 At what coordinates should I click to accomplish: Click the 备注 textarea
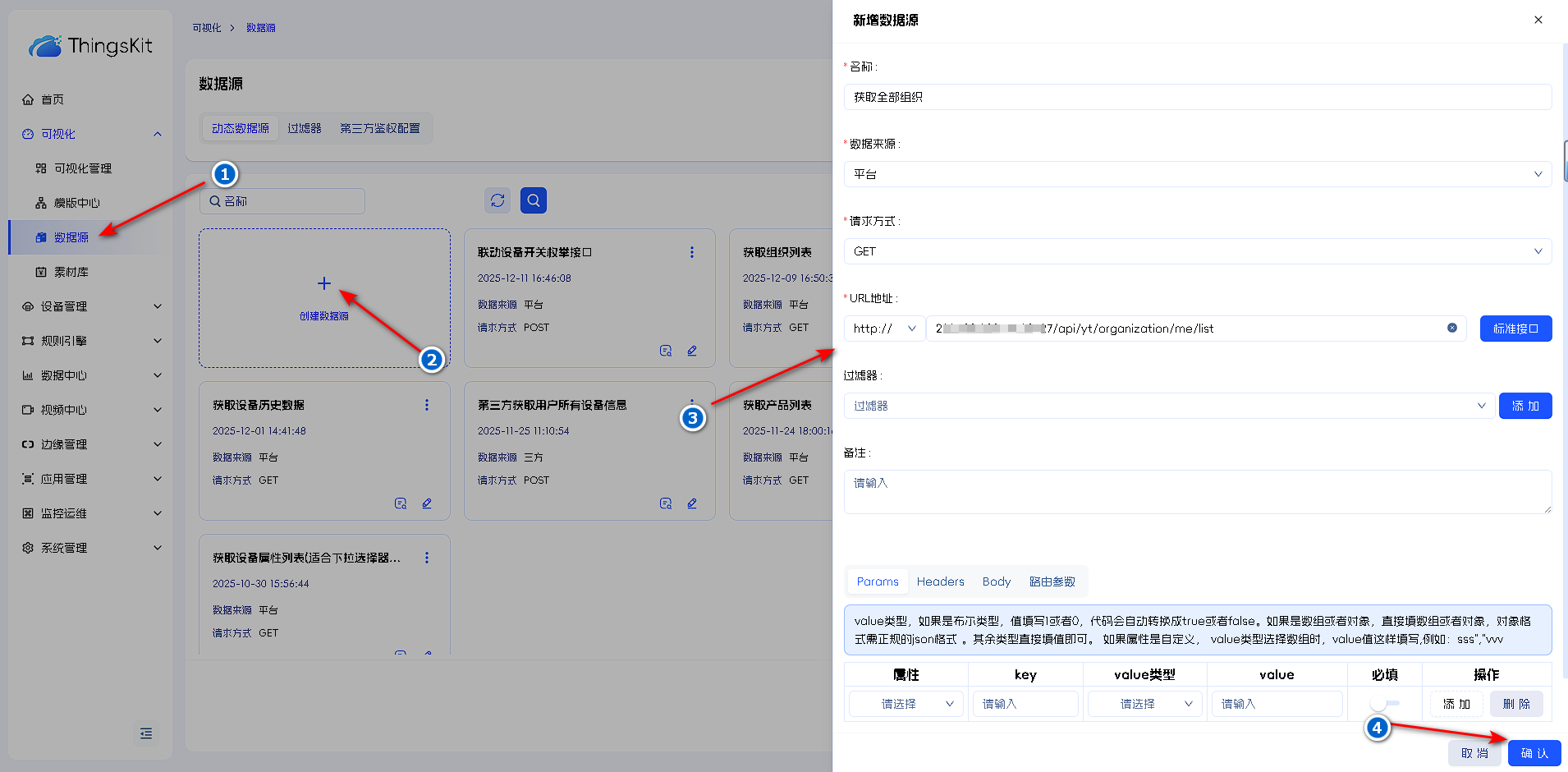[1197, 492]
